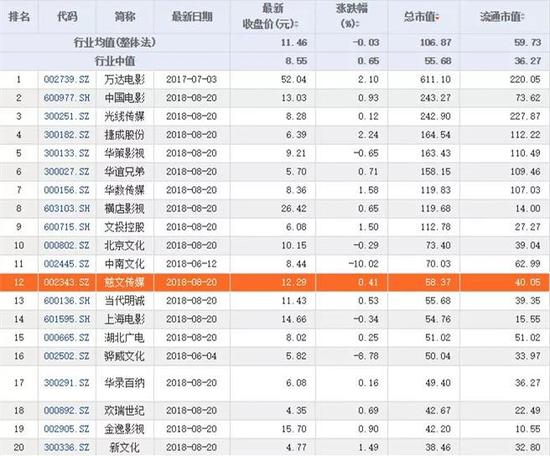This screenshot has width=550, height=456.
Task: Open stock code link 000802.SZ
Action: point(67,246)
